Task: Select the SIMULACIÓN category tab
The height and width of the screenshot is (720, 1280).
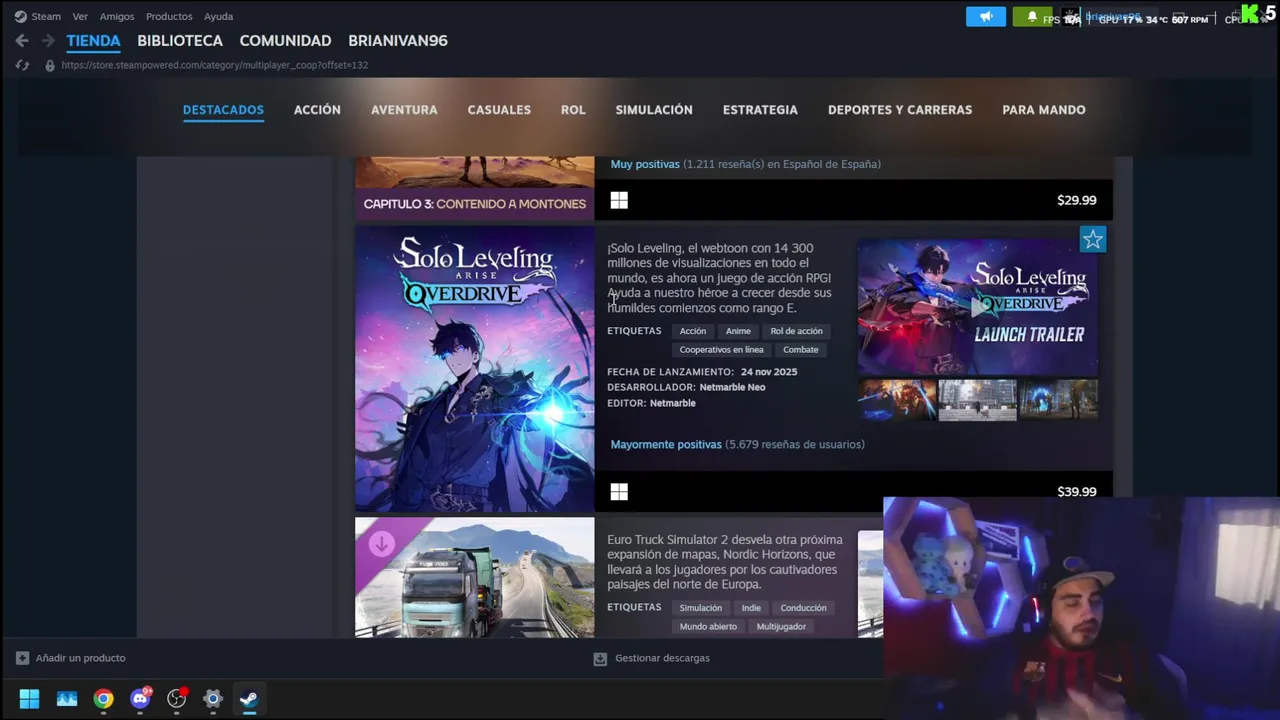Action: click(x=654, y=110)
